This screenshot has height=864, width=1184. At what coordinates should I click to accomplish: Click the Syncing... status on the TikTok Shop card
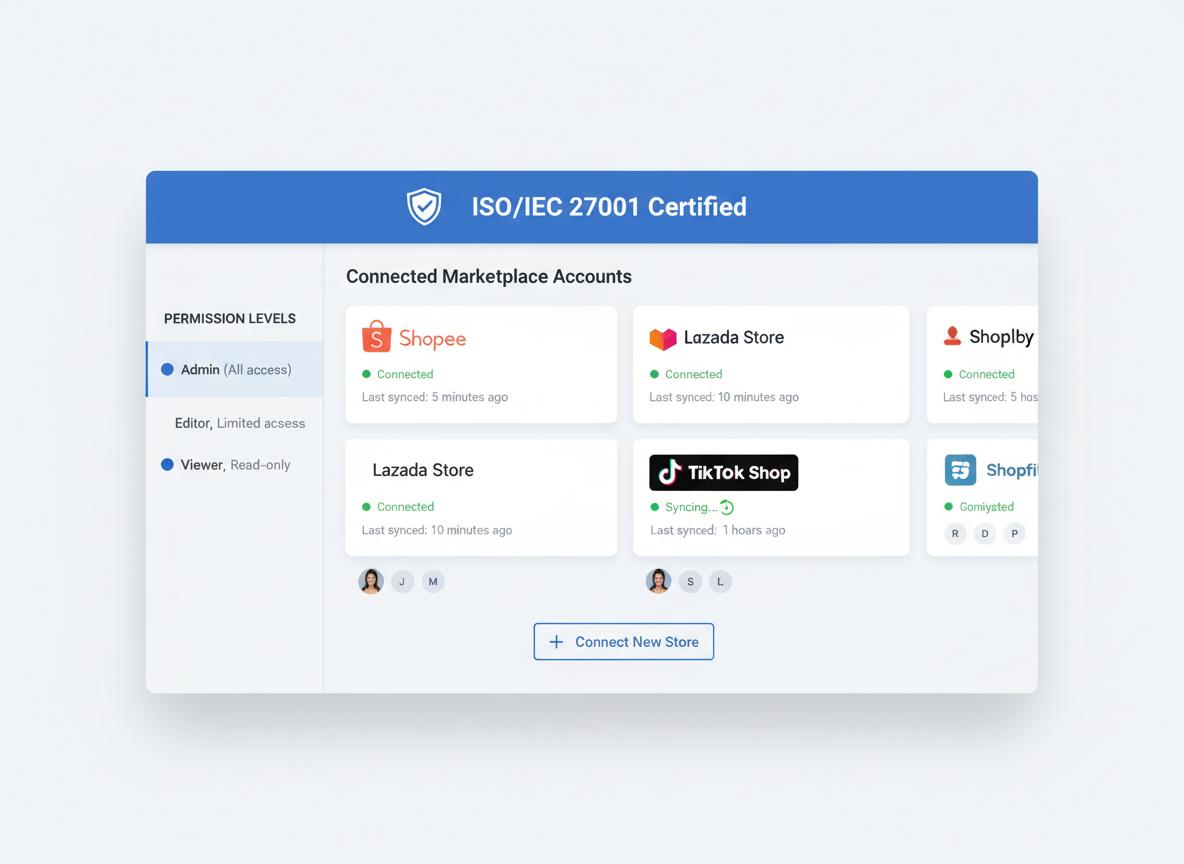pyautogui.click(x=686, y=507)
